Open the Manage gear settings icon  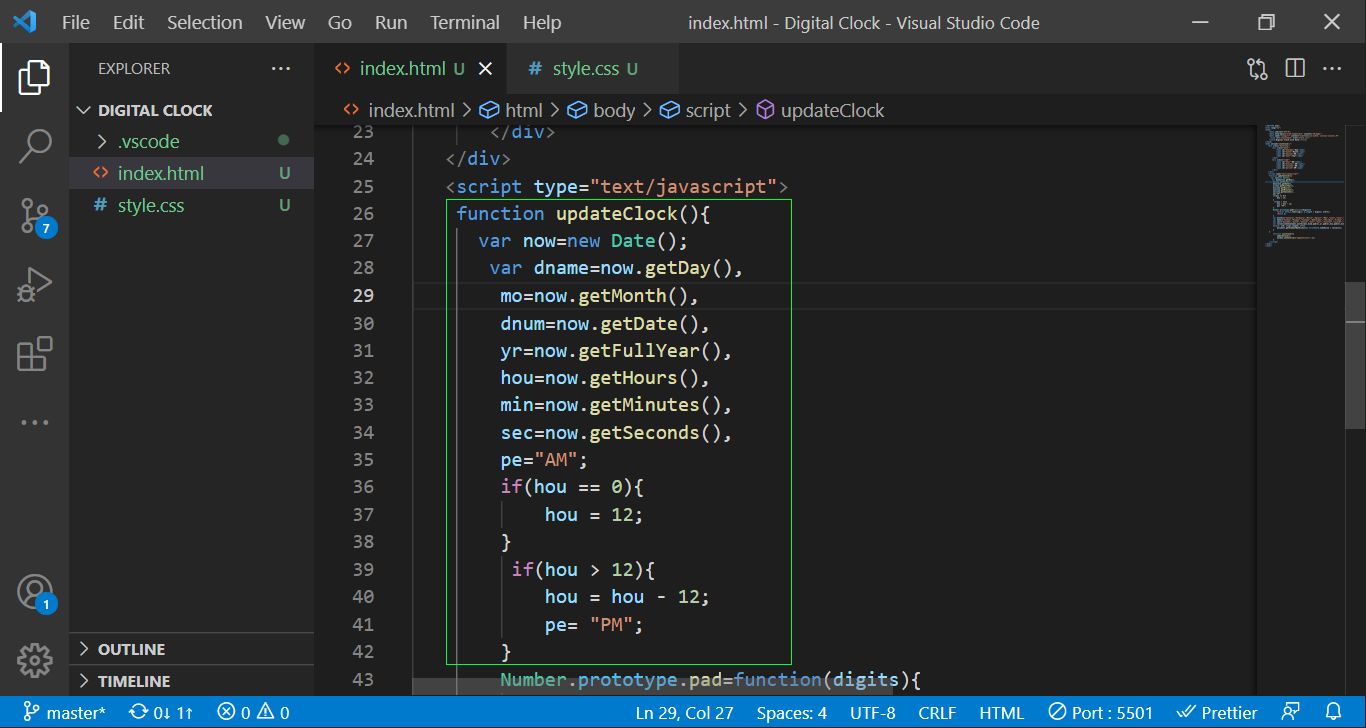(34, 660)
